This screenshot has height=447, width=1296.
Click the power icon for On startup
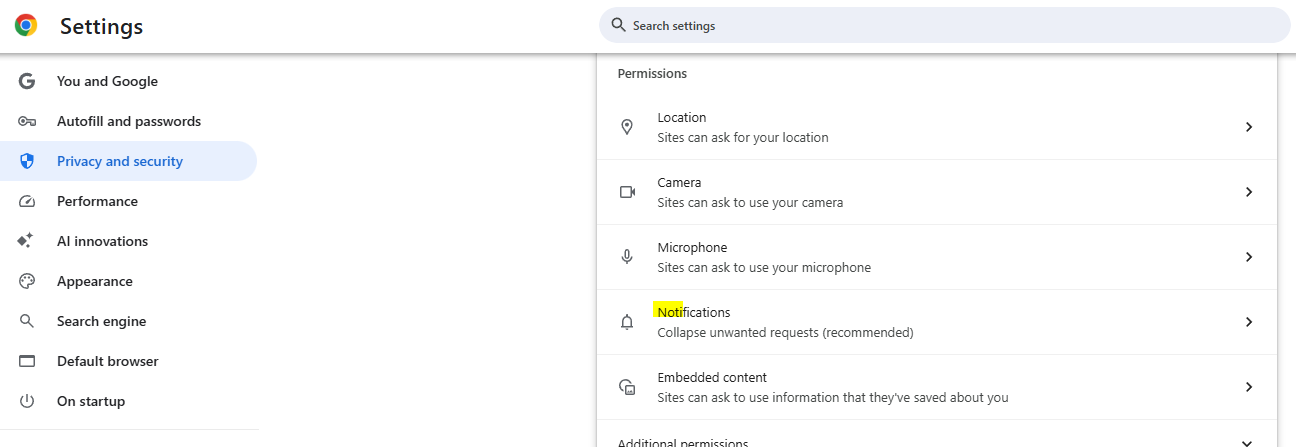(x=27, y=401)
